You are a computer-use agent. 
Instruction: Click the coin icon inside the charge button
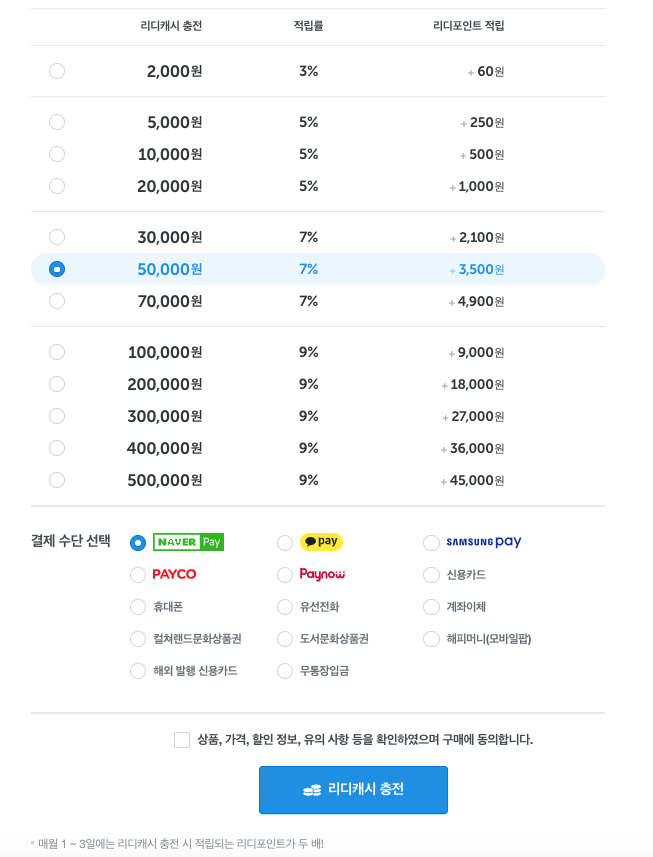point(315,789)
